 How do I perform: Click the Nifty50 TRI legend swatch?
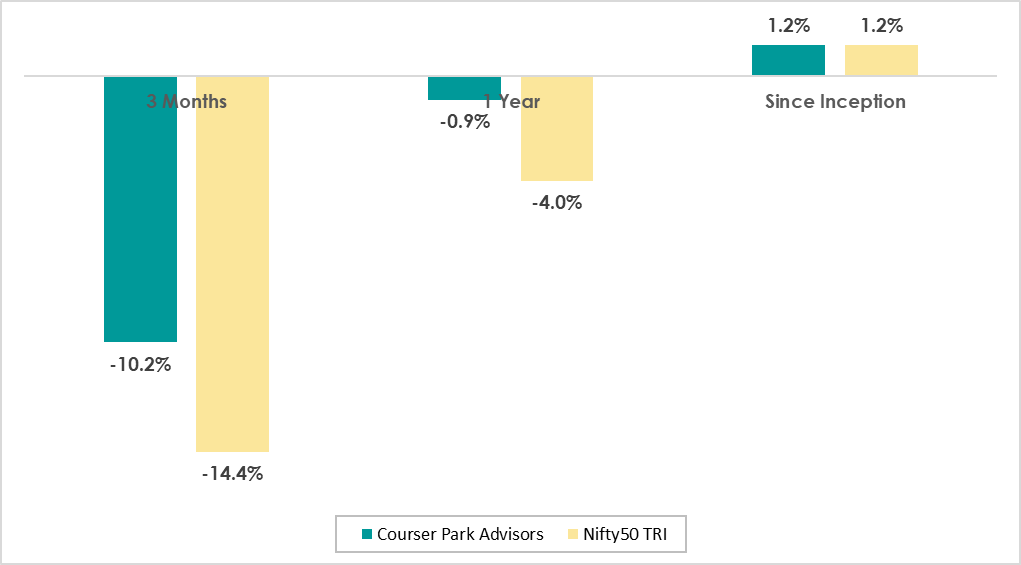pyautogui.click(x=573, y=535)
